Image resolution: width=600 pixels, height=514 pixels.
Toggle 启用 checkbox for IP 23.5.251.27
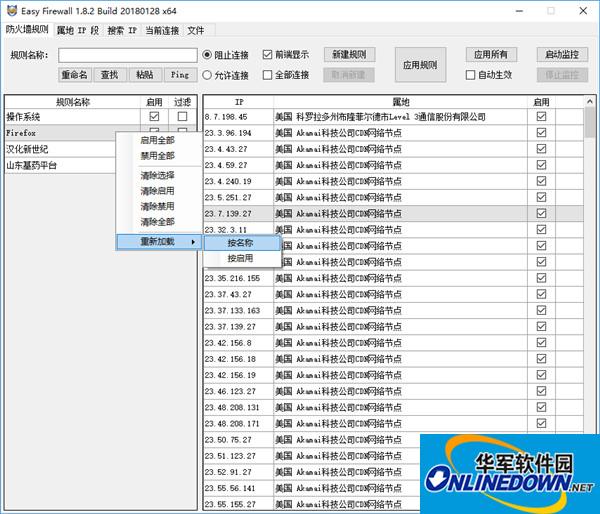(x=541, y=197)
